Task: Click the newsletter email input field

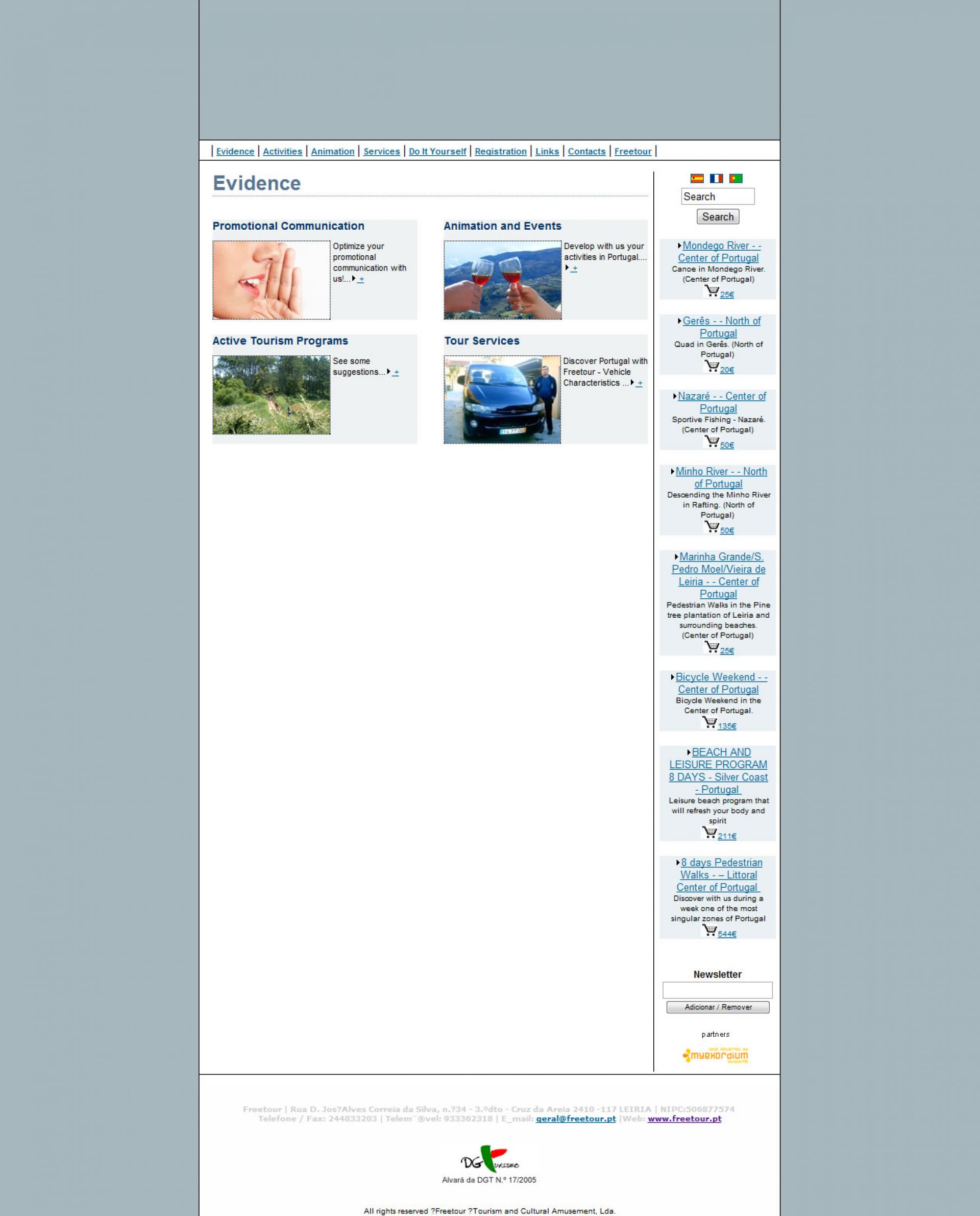Action: 717,990
